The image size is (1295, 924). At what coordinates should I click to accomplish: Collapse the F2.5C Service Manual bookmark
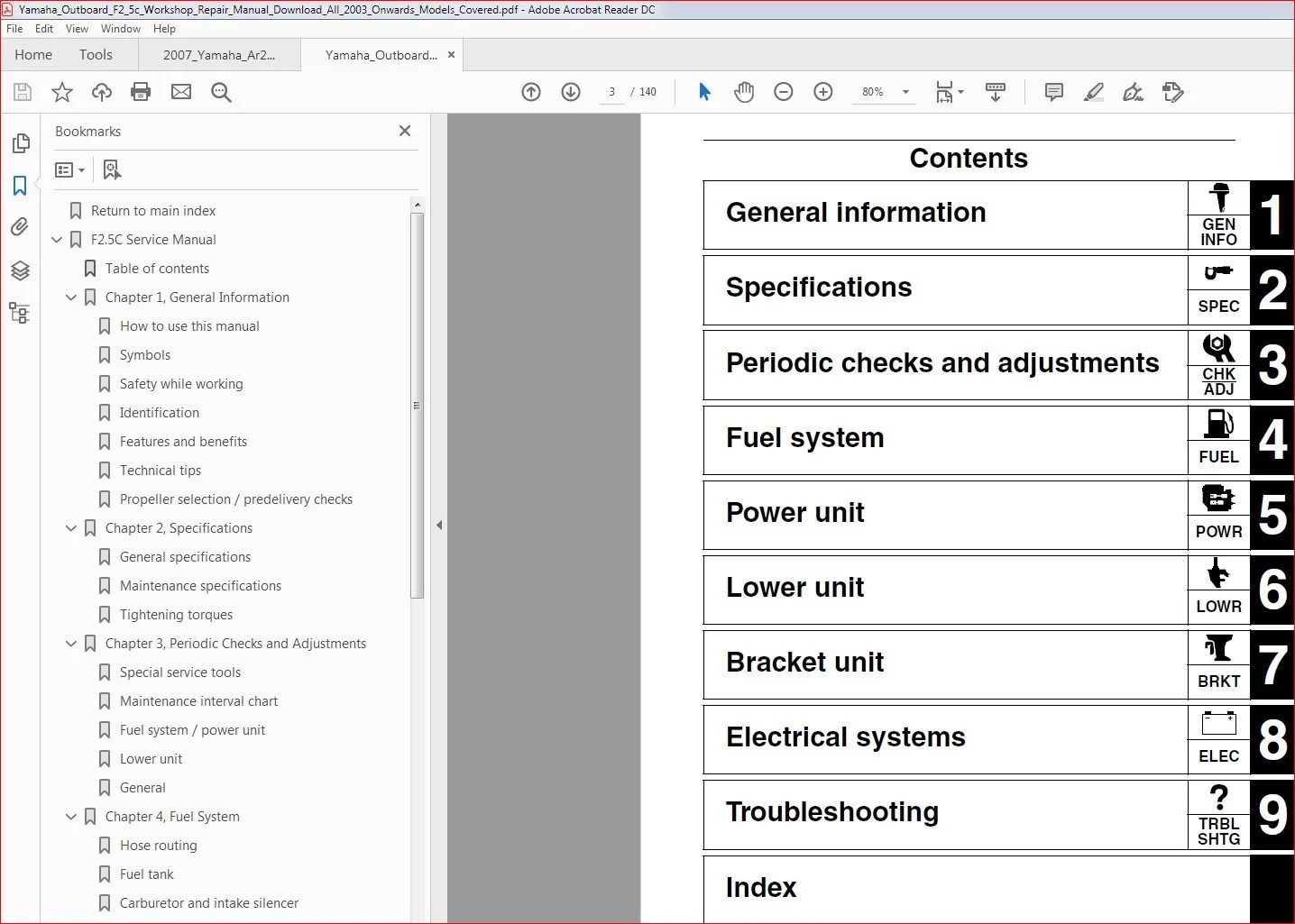click(57, 240)
